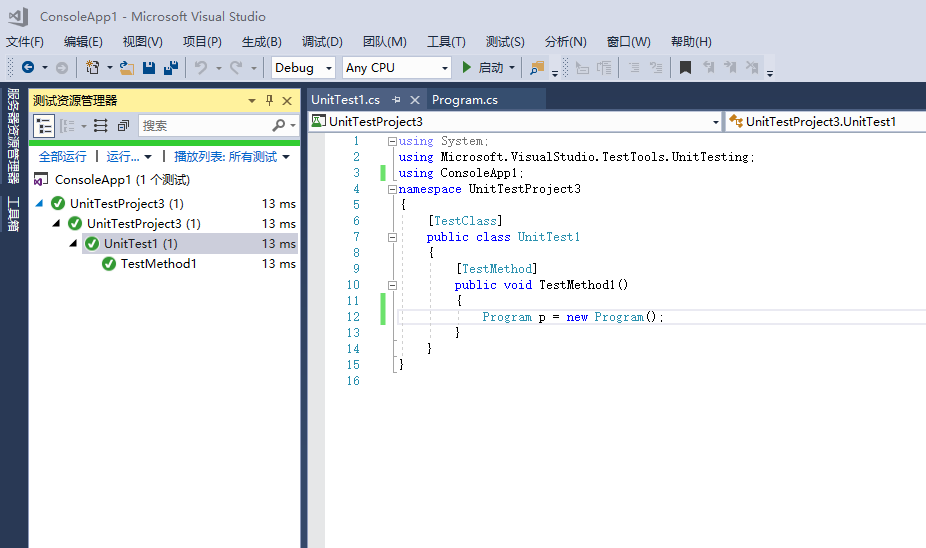Viewport: 926px width, 548px height.
Task: Click the Visual Studio logo in the title bar
Action: coord(18,17)
